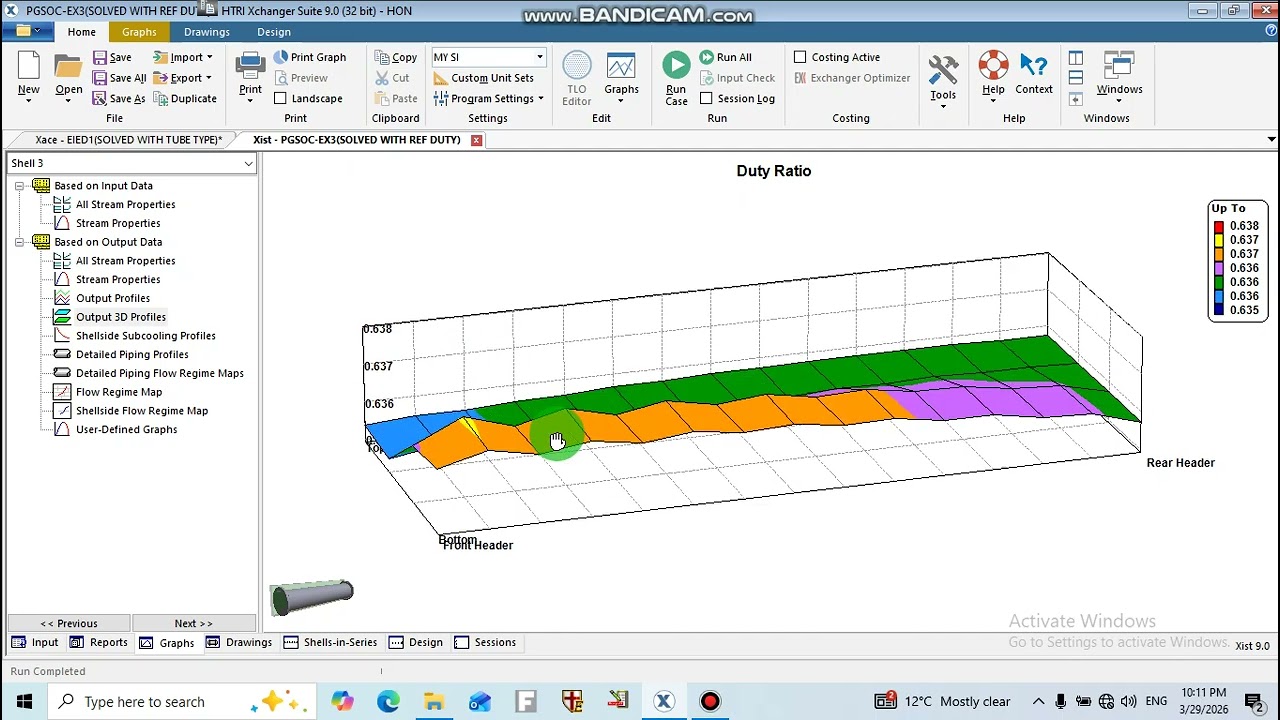Viewport: 1280px width, 720px height.
Task: Switch to the Home ribbon tab
Action: [82, 32]
